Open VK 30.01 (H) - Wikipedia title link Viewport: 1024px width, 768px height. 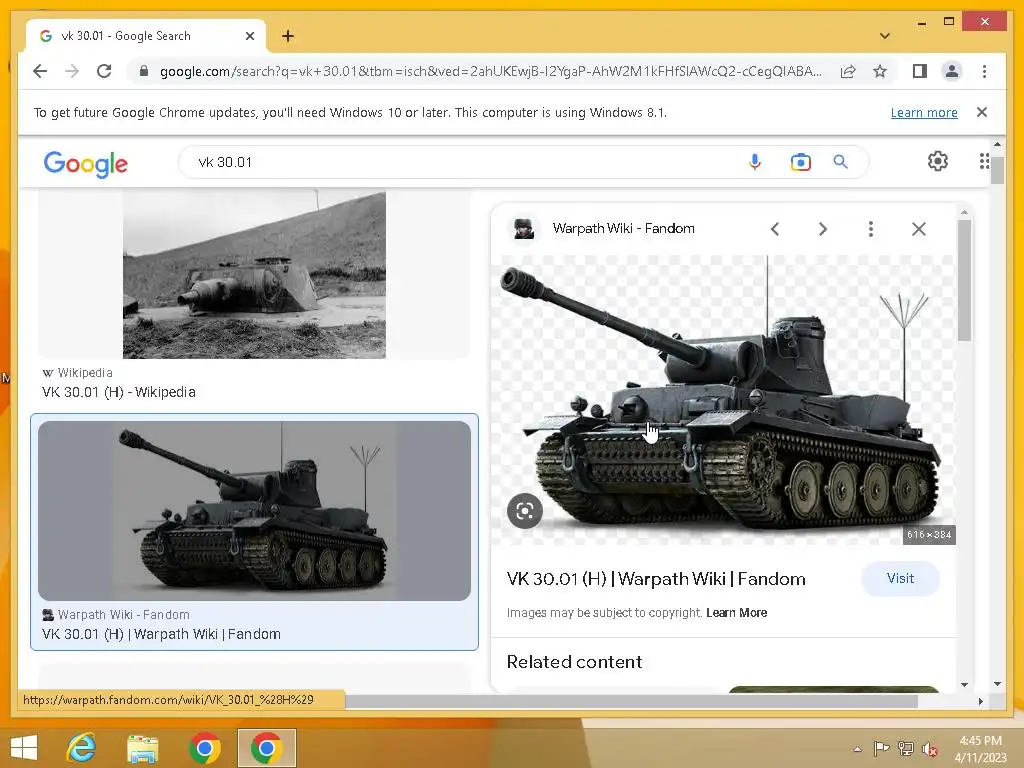119,392
